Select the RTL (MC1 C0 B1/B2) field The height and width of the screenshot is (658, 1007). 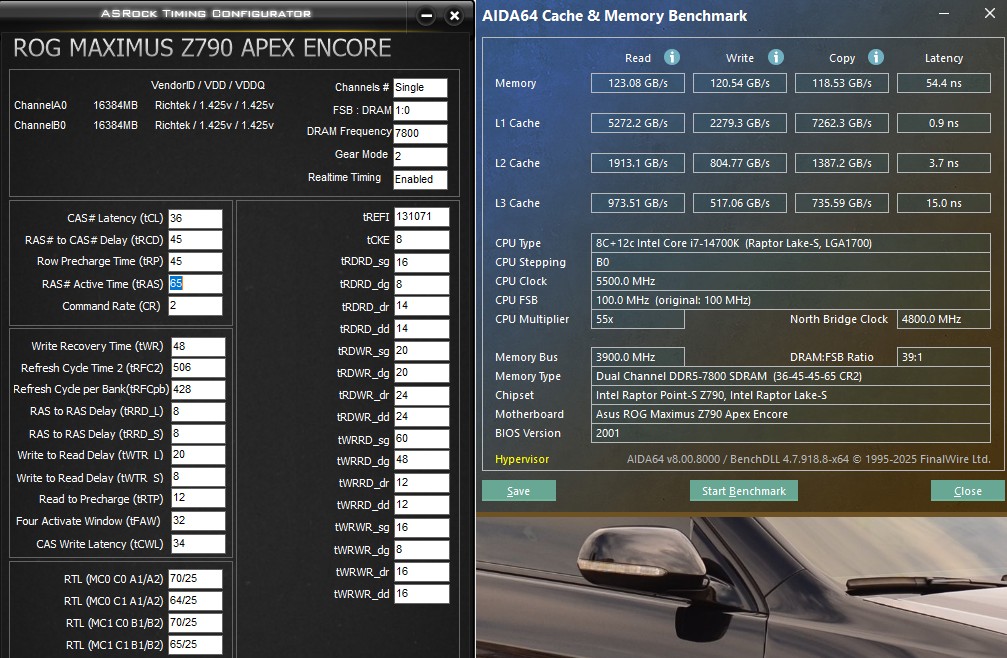point(195,623)
